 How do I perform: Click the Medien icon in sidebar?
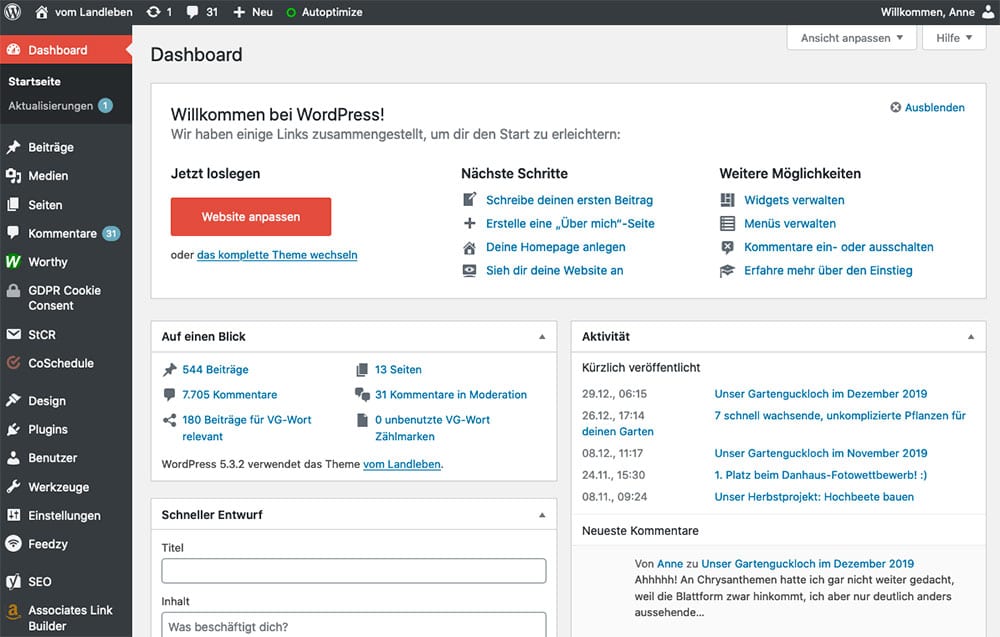[13, 176]
